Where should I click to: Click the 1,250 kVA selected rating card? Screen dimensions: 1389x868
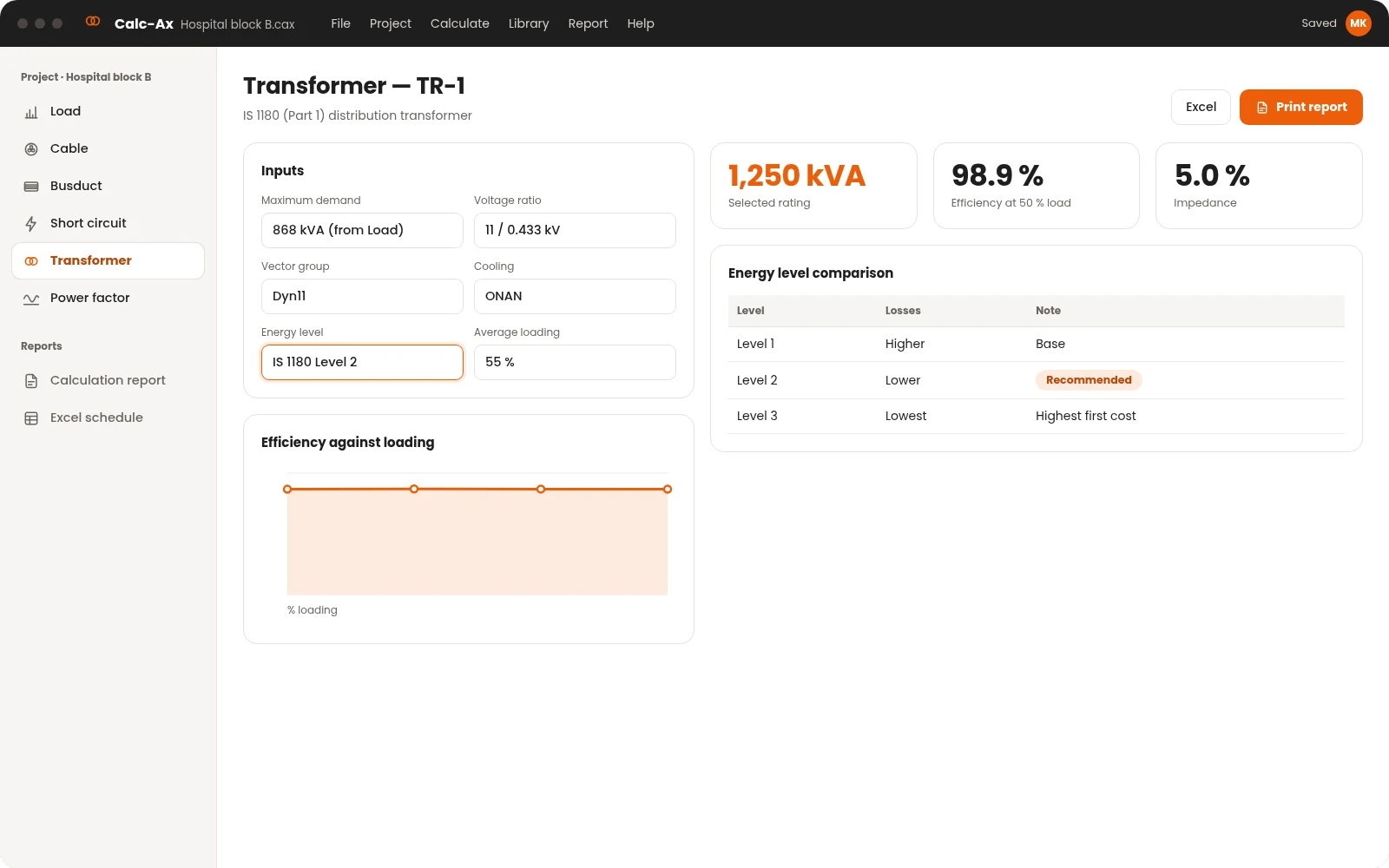pos(813,186)
